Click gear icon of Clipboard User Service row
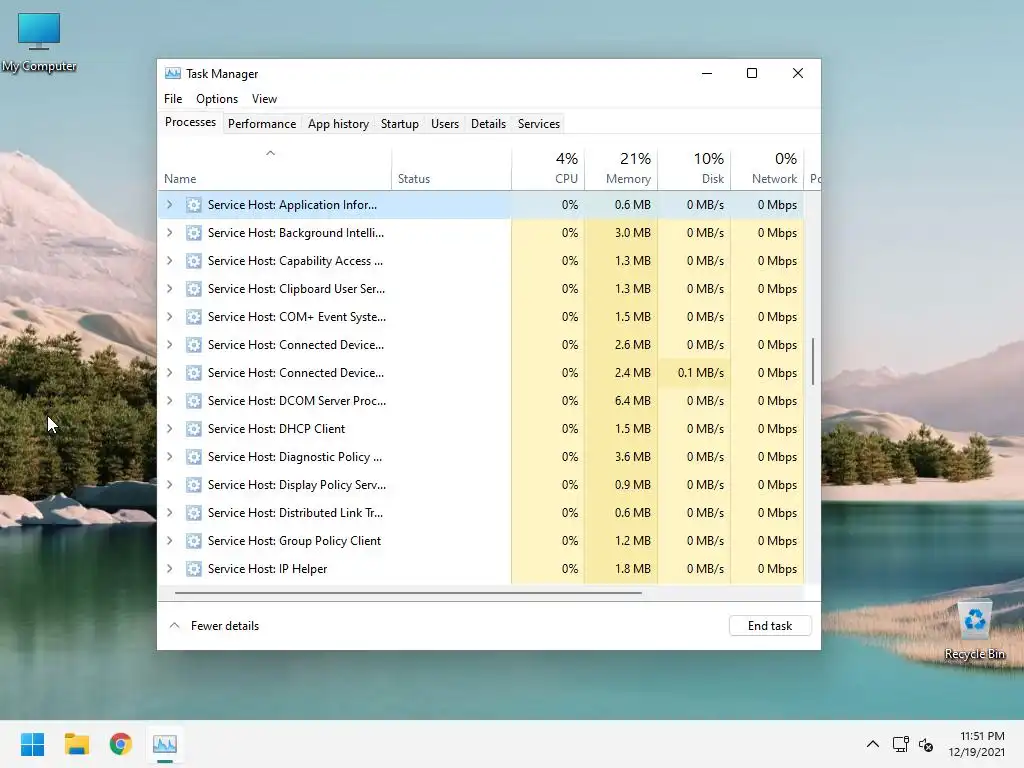The height and width of the screenshot is (768, 1024). [193, 289]
